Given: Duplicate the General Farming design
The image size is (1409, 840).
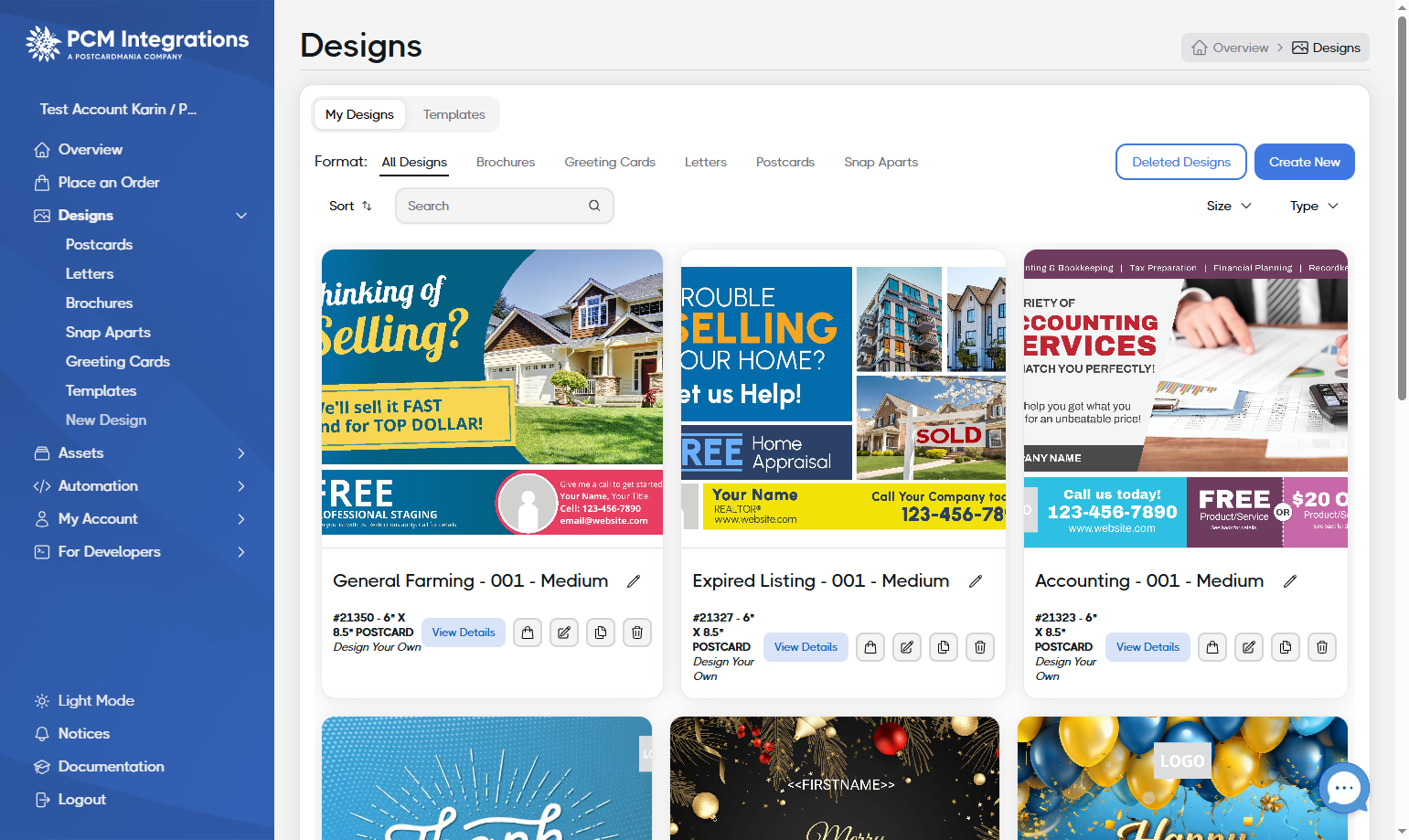Looking at the screenshot, I should click(601, 633).
